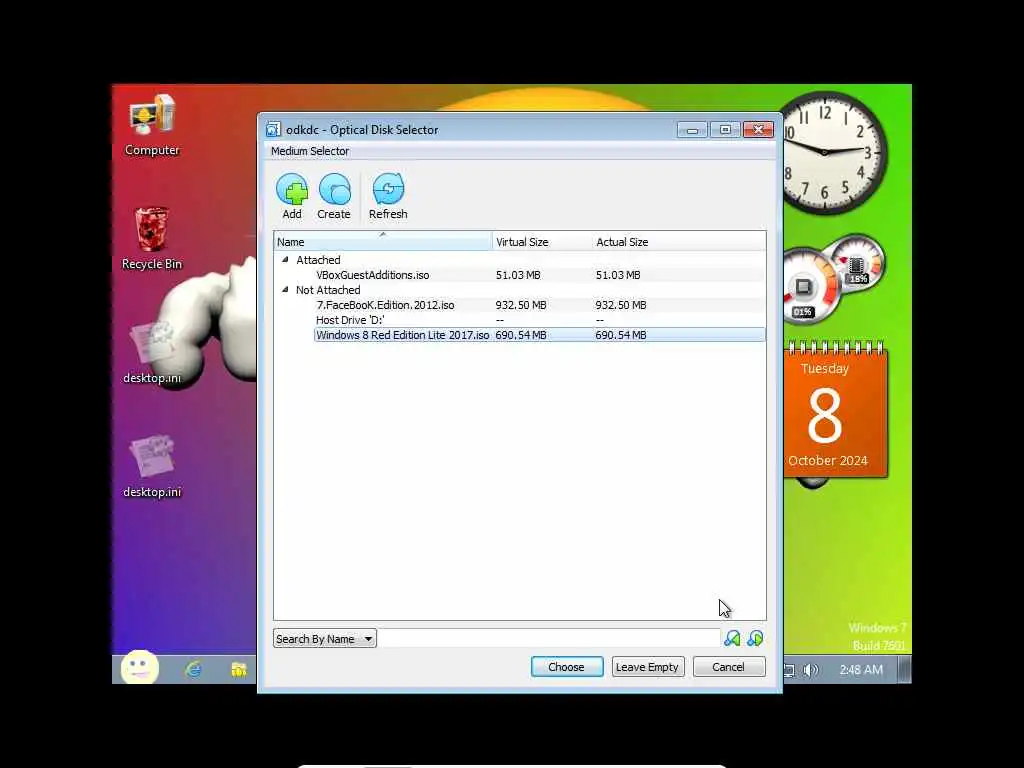Collapse the Not Attached group

coord(285,289)
